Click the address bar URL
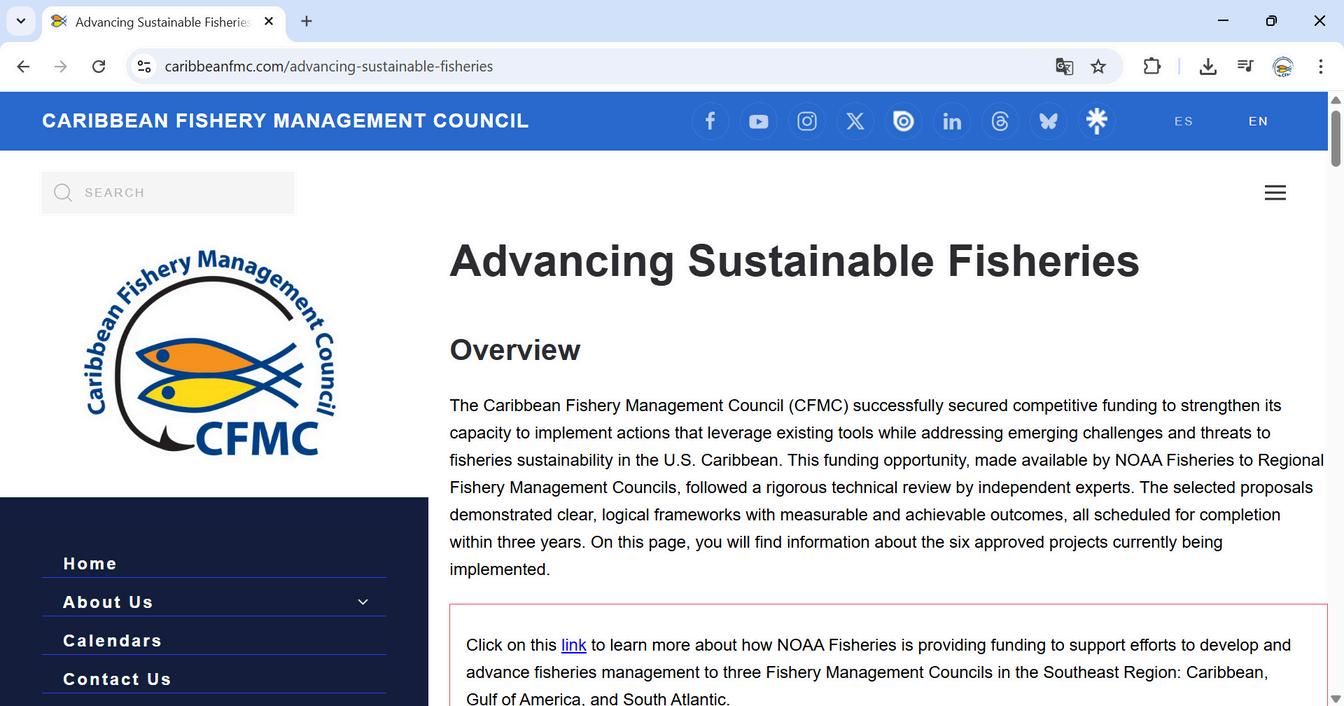 click(x=329, y=66)
